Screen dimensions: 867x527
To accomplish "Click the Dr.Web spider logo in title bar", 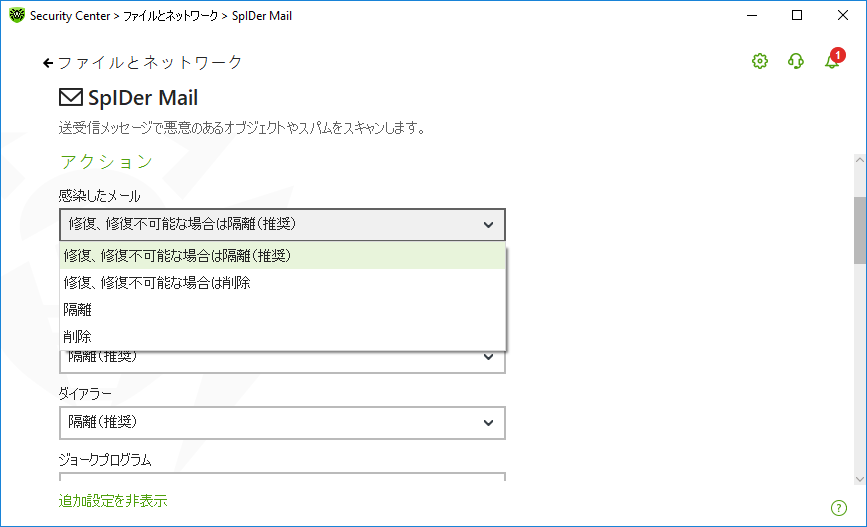I will [x=17, y=15].
